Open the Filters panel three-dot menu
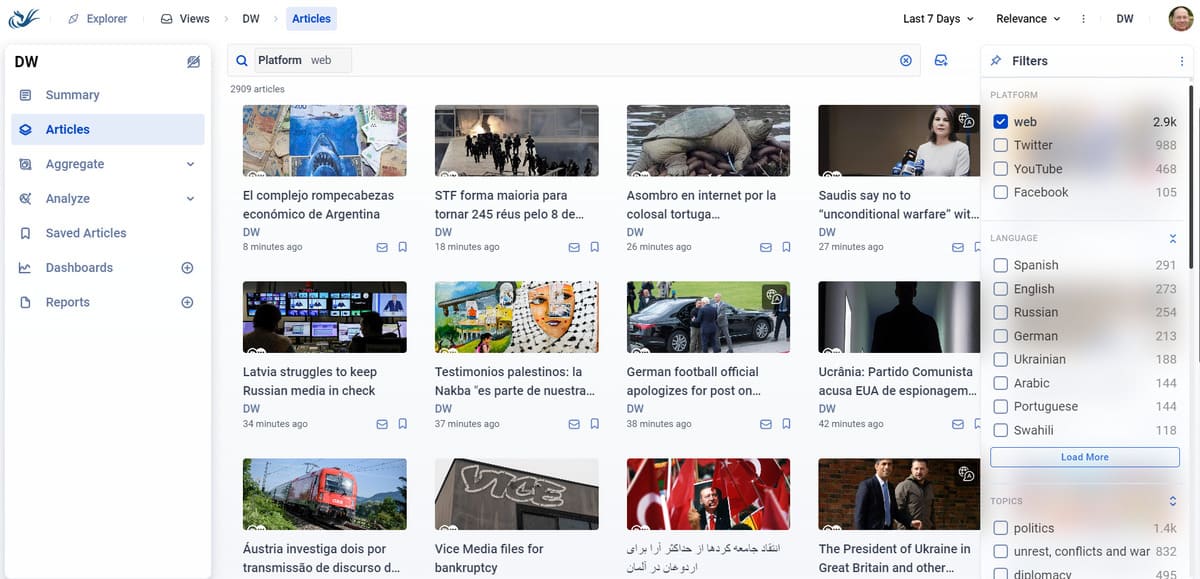The width and height of the screenshot is (1200, 579). point(1181,61)
